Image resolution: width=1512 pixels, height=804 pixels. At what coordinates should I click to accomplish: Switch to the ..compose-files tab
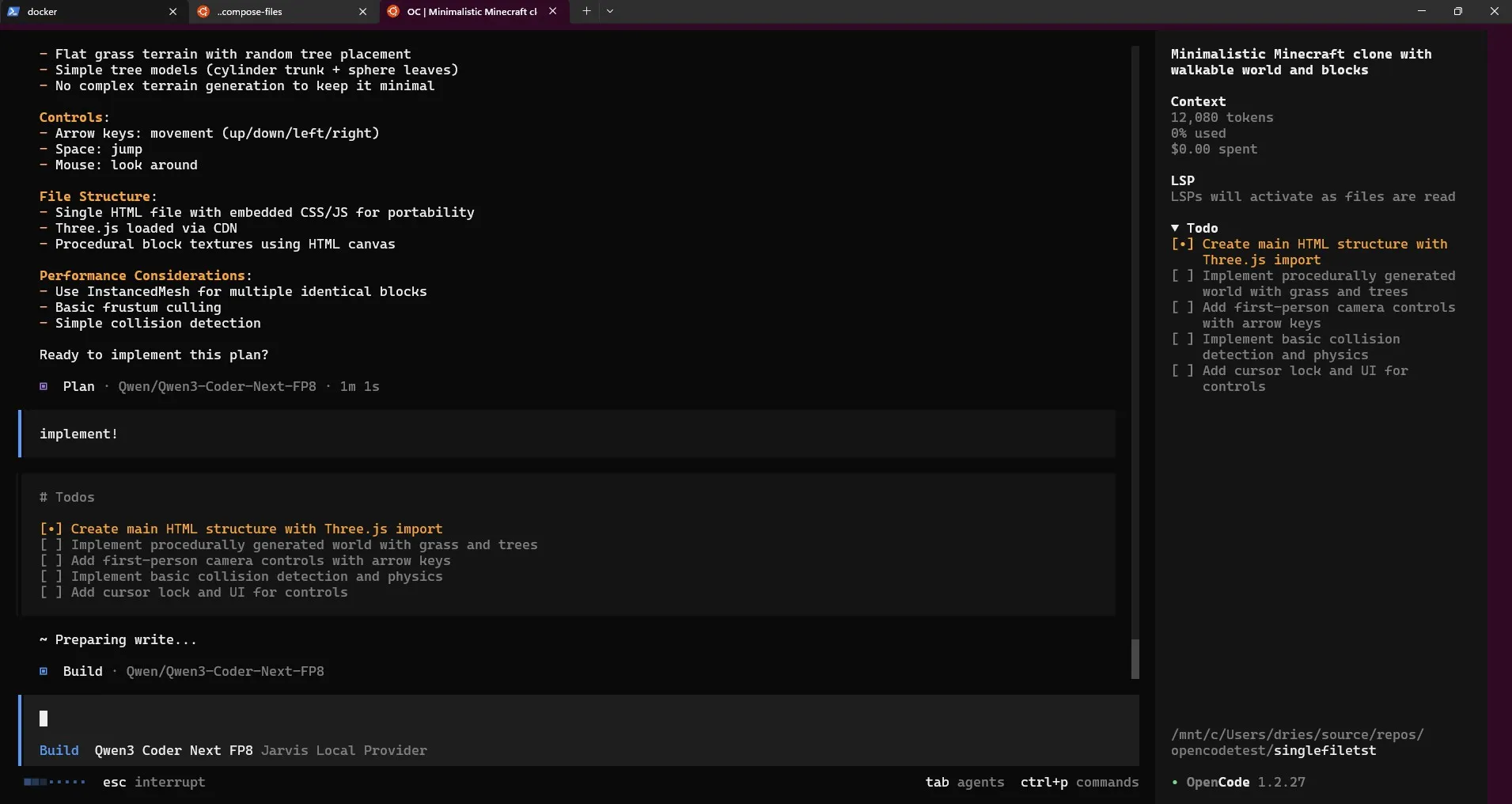[x=269, y=12]
